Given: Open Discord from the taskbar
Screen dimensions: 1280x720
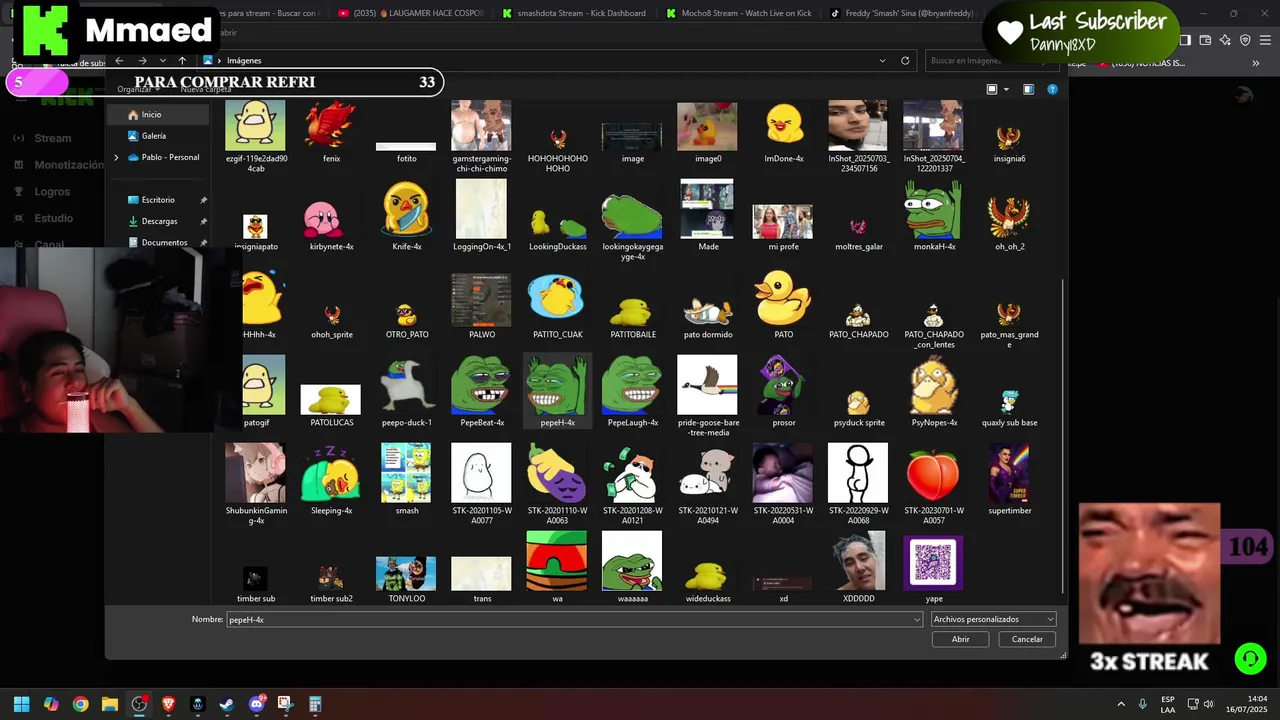Looking at the screenshot, I should coord(257,704).
